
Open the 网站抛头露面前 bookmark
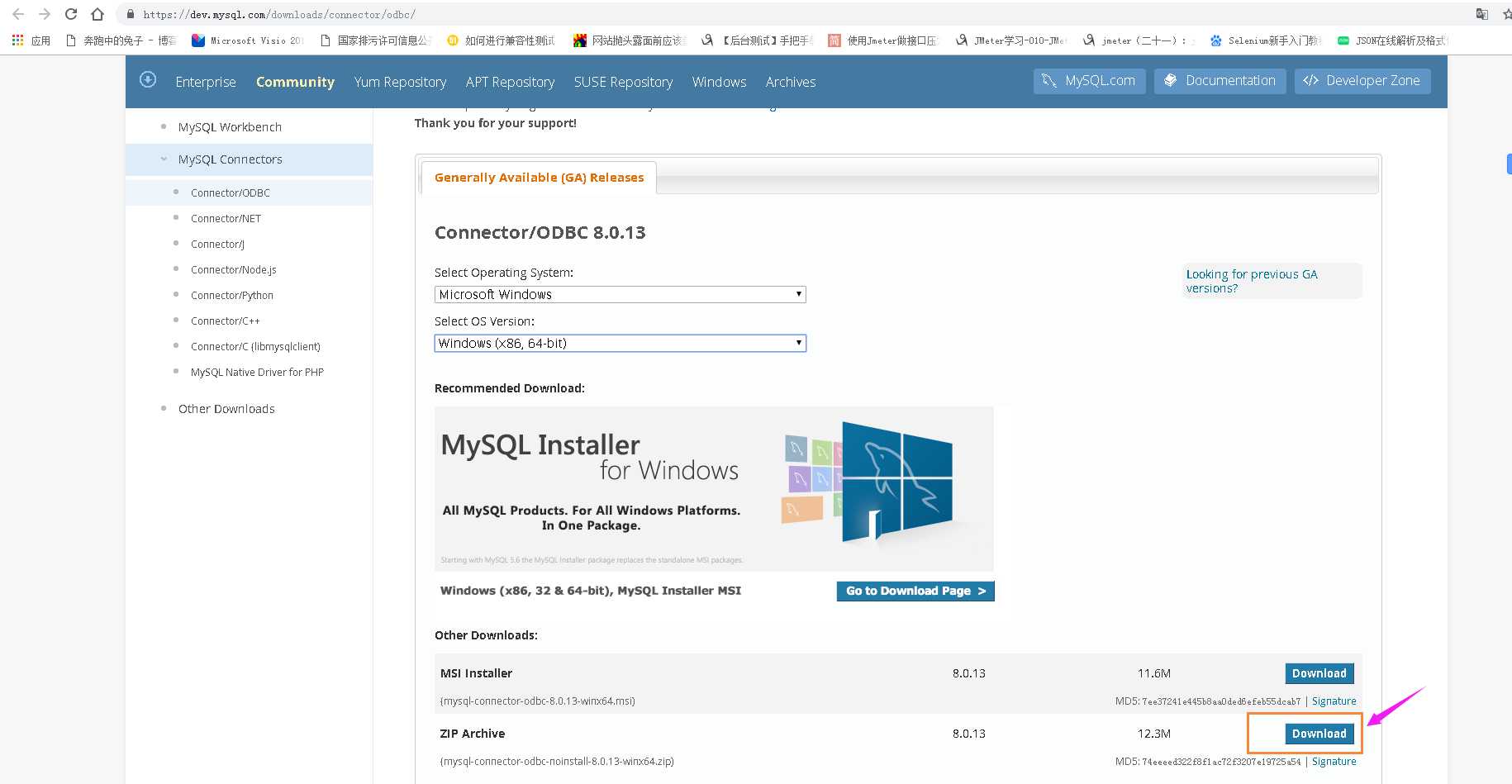[x=630, y=40]
